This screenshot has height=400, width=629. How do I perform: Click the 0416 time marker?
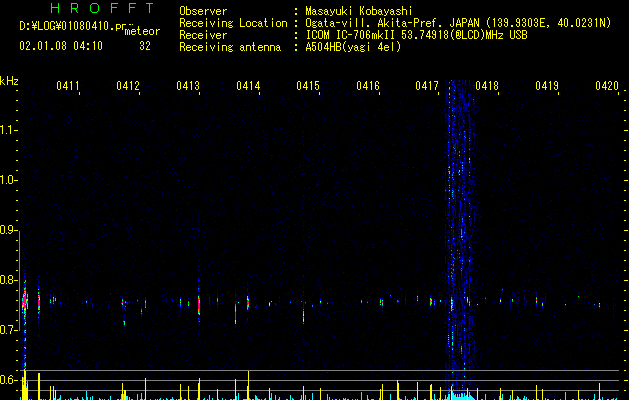click(368, 85)
